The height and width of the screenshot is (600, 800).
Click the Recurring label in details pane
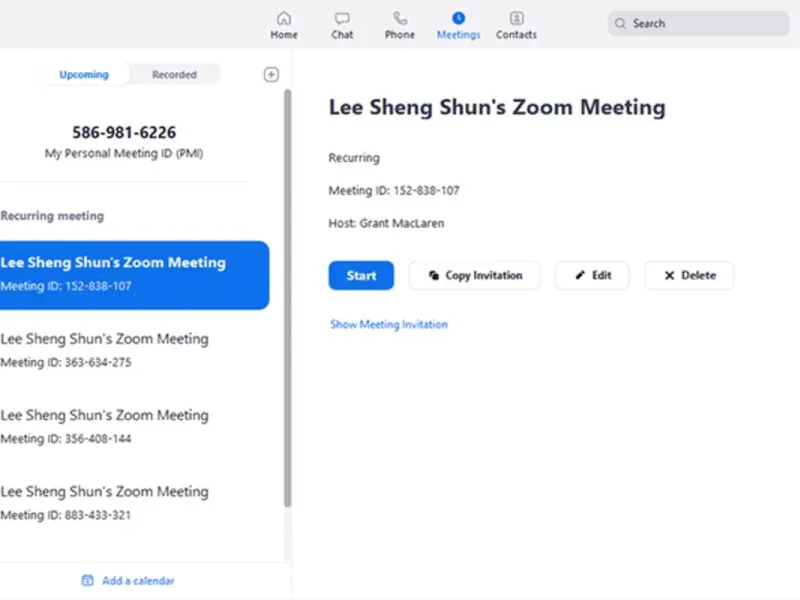354,158
